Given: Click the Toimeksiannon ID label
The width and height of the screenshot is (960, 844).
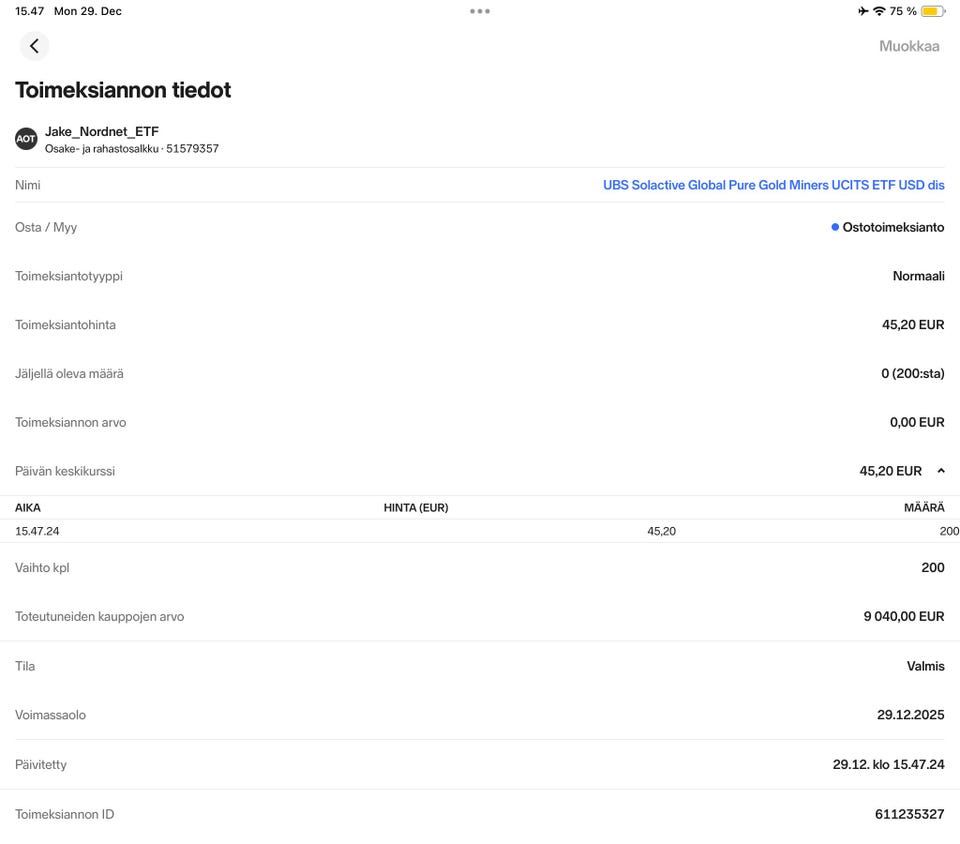Looking at the screenshot, I should (x=64, y=814).
